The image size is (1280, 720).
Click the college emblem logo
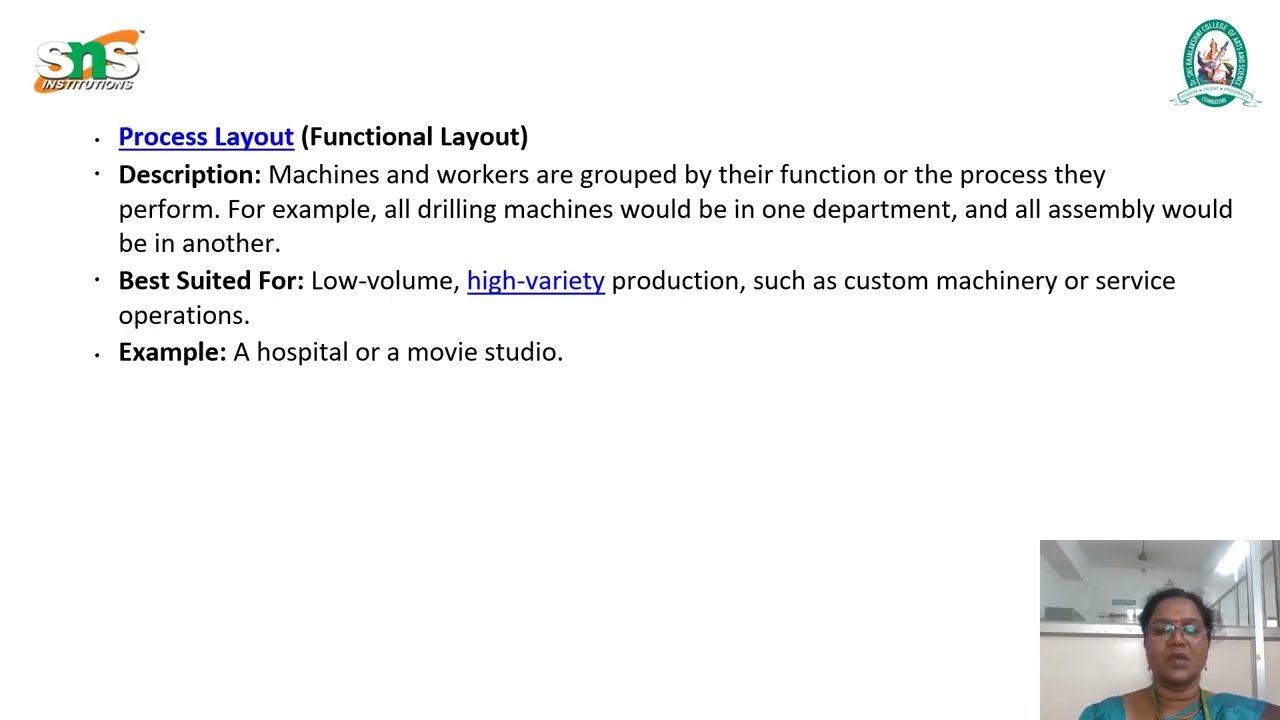1214,62
